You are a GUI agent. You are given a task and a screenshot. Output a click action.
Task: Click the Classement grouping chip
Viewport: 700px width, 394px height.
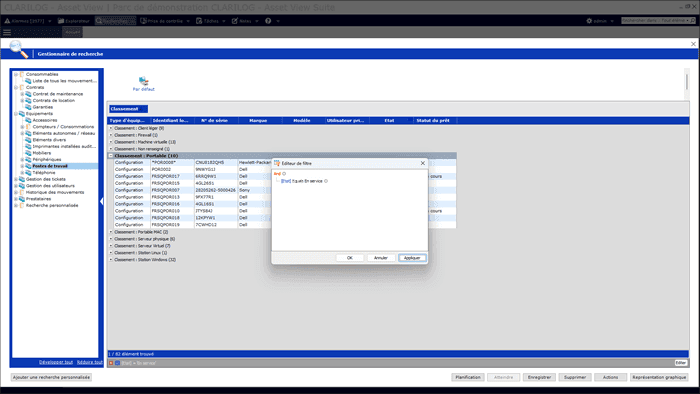(128, 109)
